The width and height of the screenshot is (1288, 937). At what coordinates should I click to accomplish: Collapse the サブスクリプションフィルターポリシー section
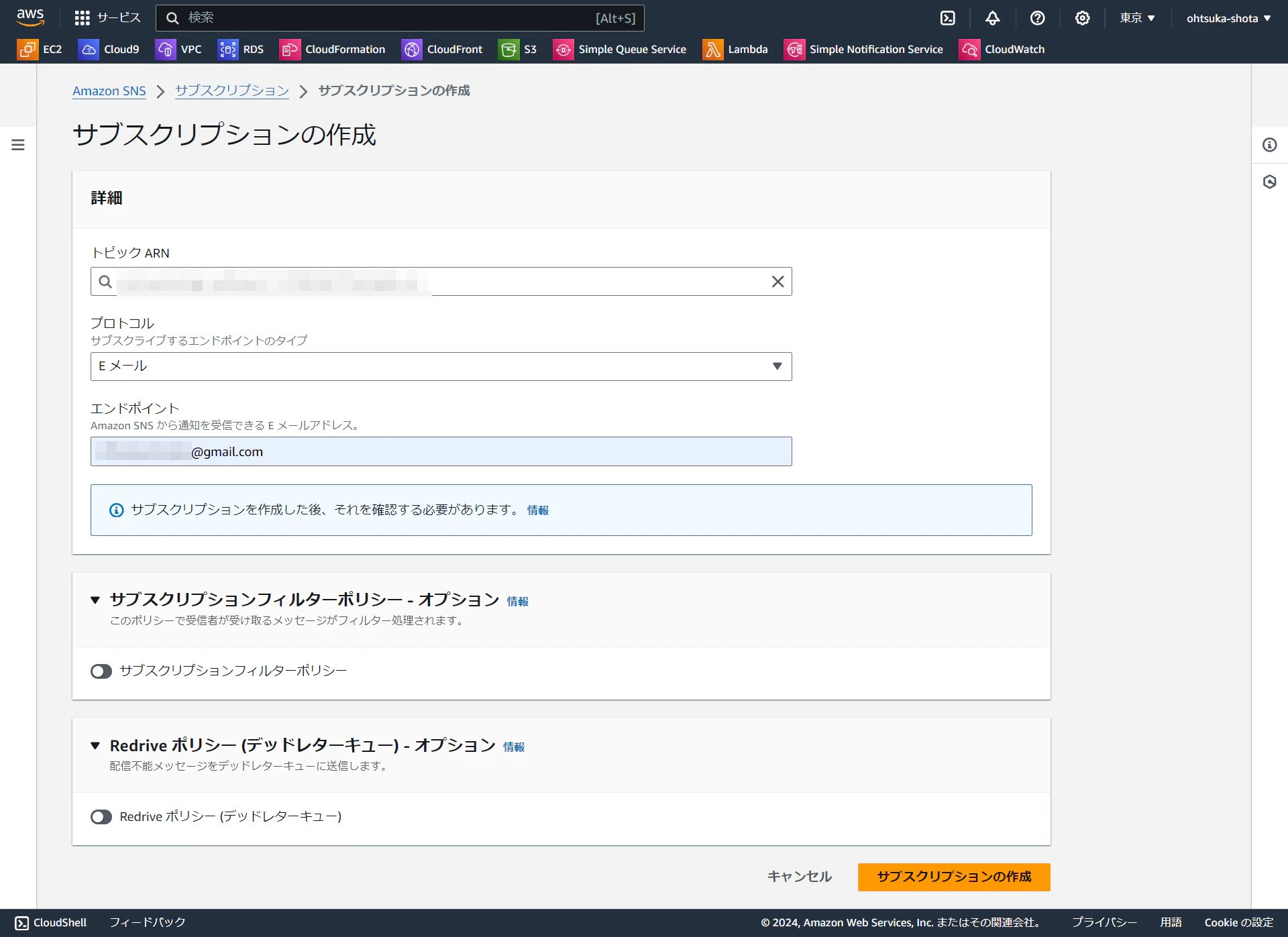click(95, 600)
